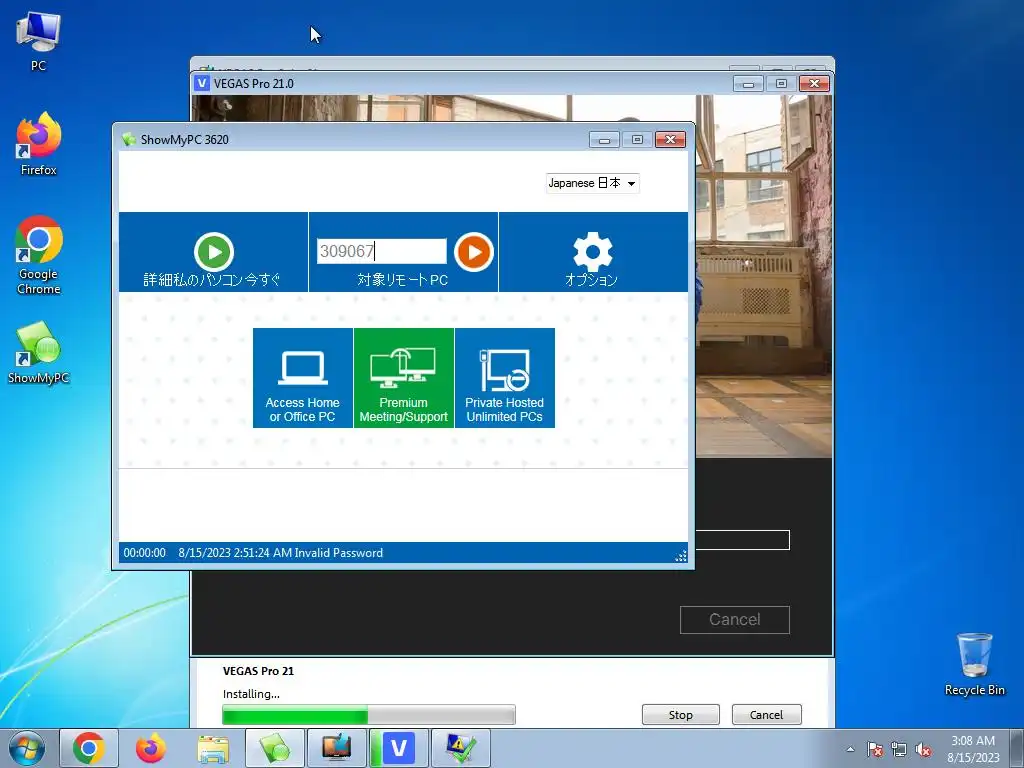Open ShowMyPC desktop shortcut
The image size is (1024, 768).
[39, 353]
